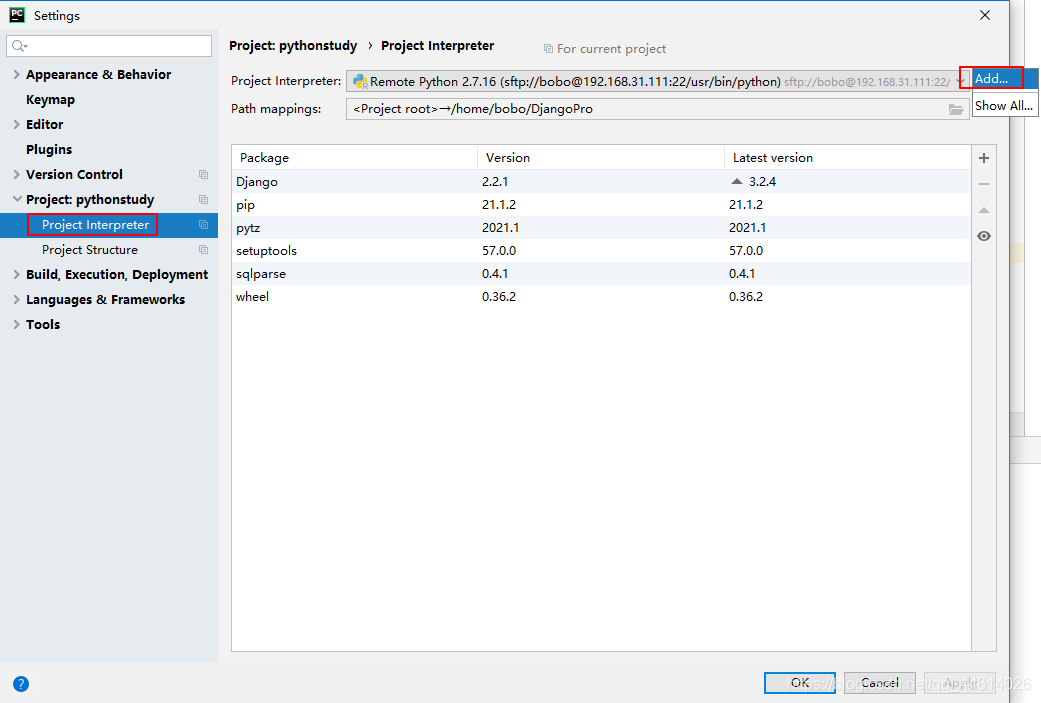Screen dimensions: 1041x703
Task: Click the upgrade package arrow icon
Action: pos(984,210)
